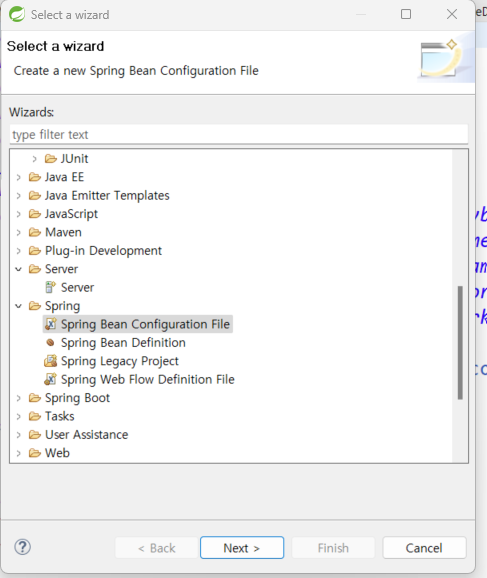Select the Server wizard label under Server

click(77, 288)
